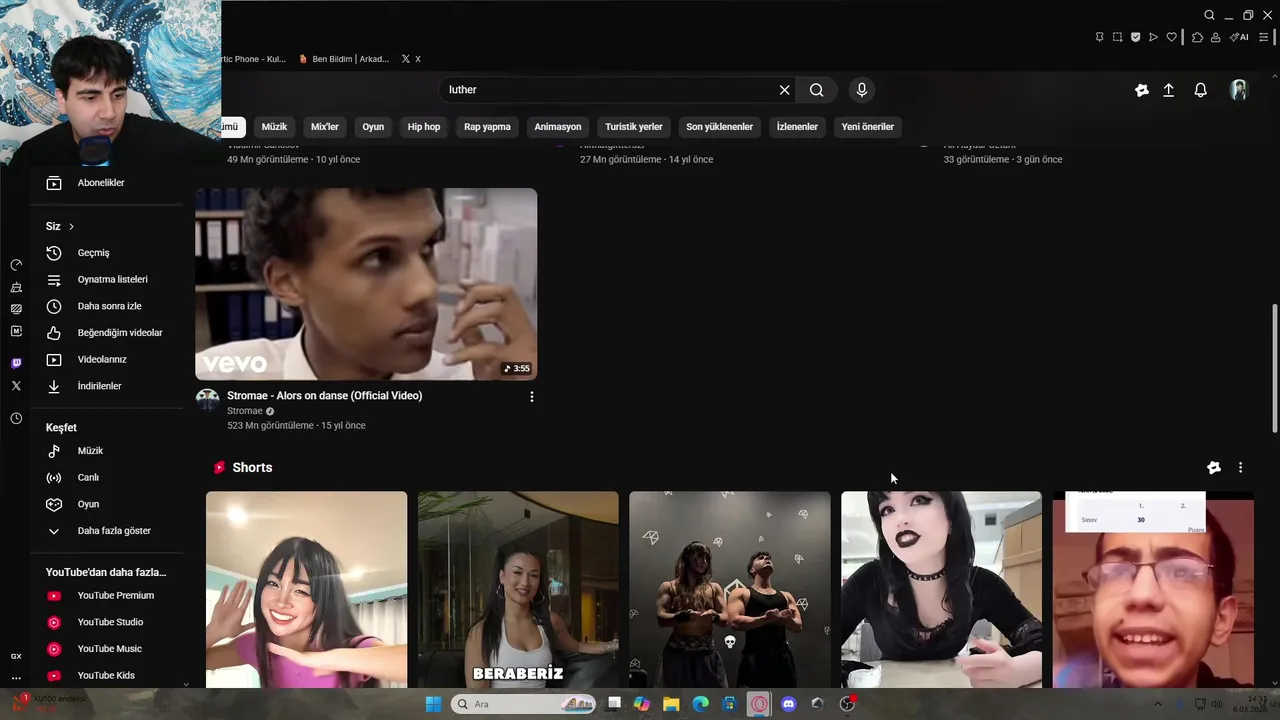Expand the Siz section chevron
The image size is (1280, 720).
pos(71,227)
